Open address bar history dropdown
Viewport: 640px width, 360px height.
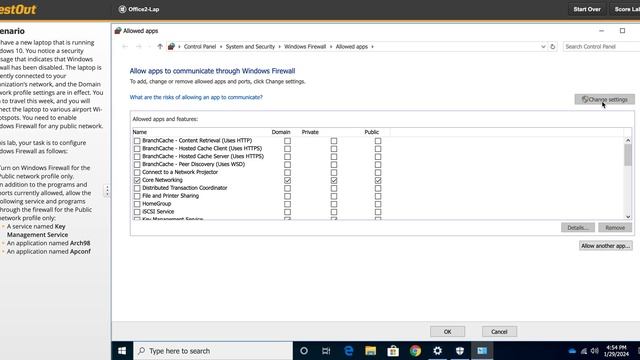[543, 47]
